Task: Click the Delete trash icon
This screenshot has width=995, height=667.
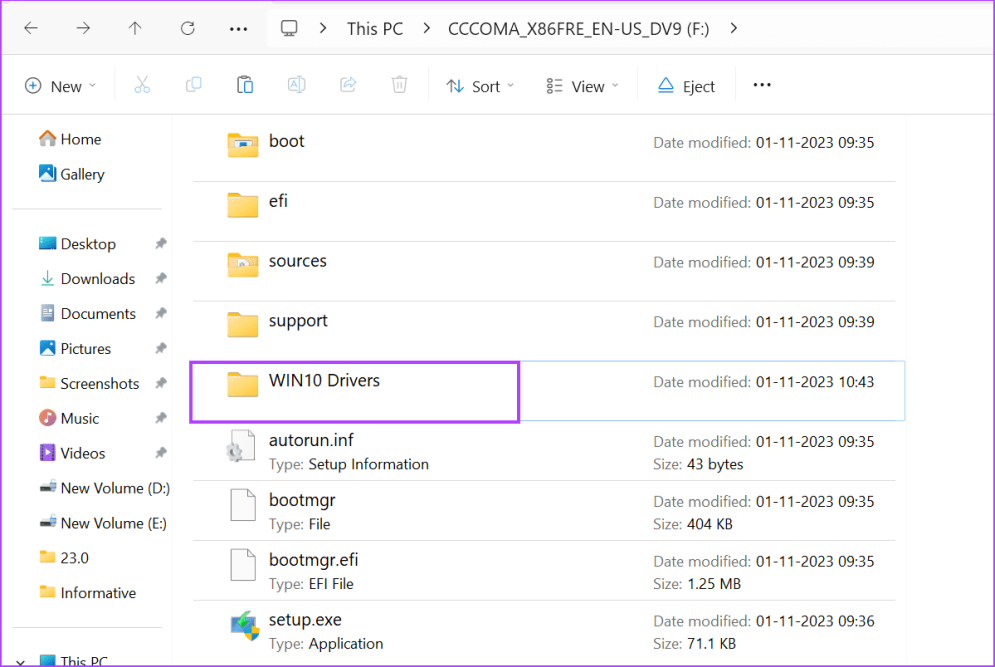Action: [x=399, y=86]
